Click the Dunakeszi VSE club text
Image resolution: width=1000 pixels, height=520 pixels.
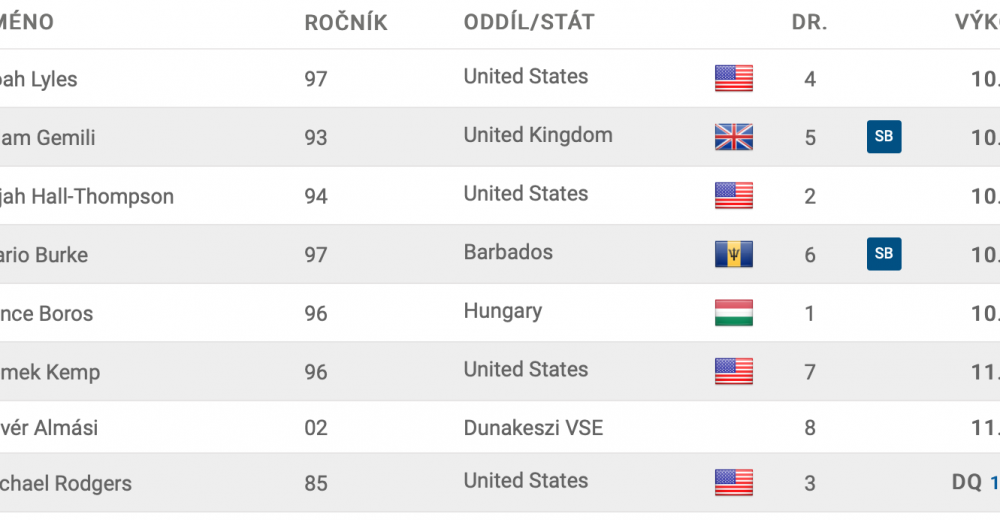coord(533,427)
